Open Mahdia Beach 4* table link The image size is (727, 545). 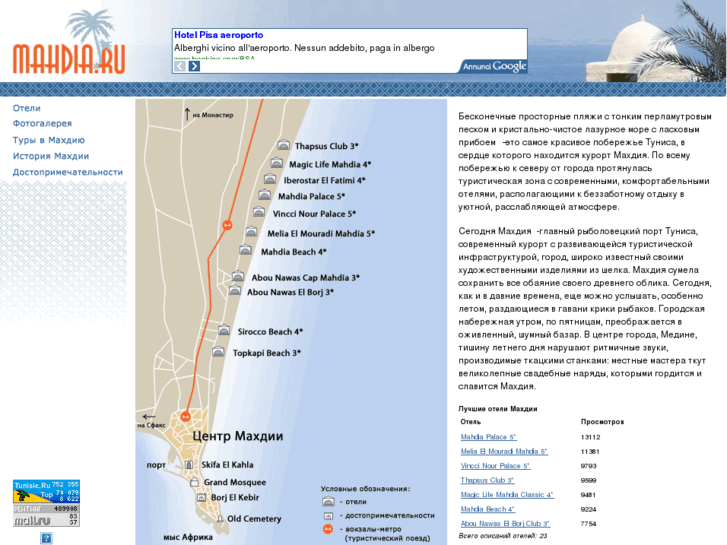click(488, 509)
